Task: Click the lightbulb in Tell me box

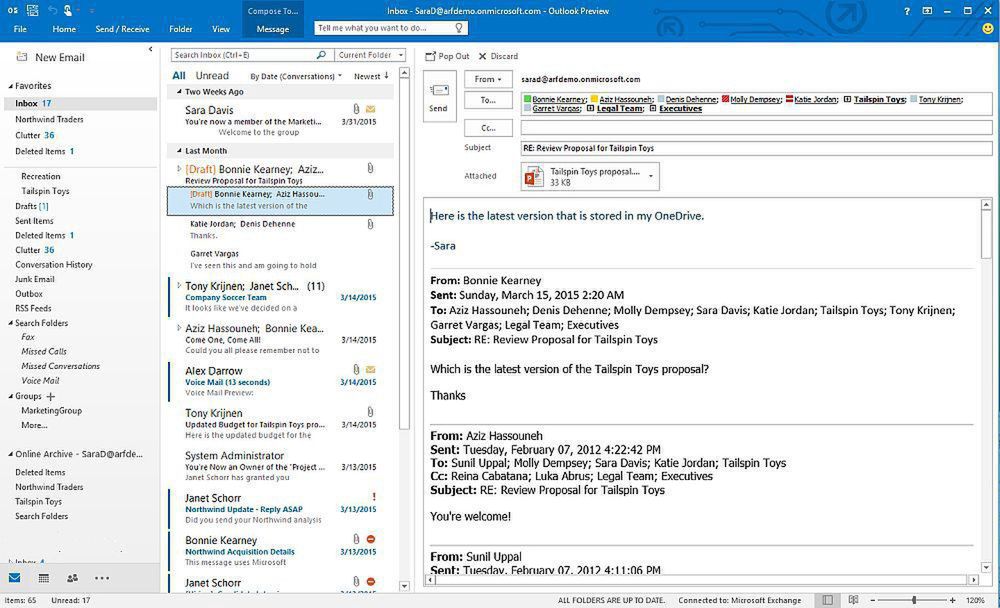Action: click(x=459, y=27)
